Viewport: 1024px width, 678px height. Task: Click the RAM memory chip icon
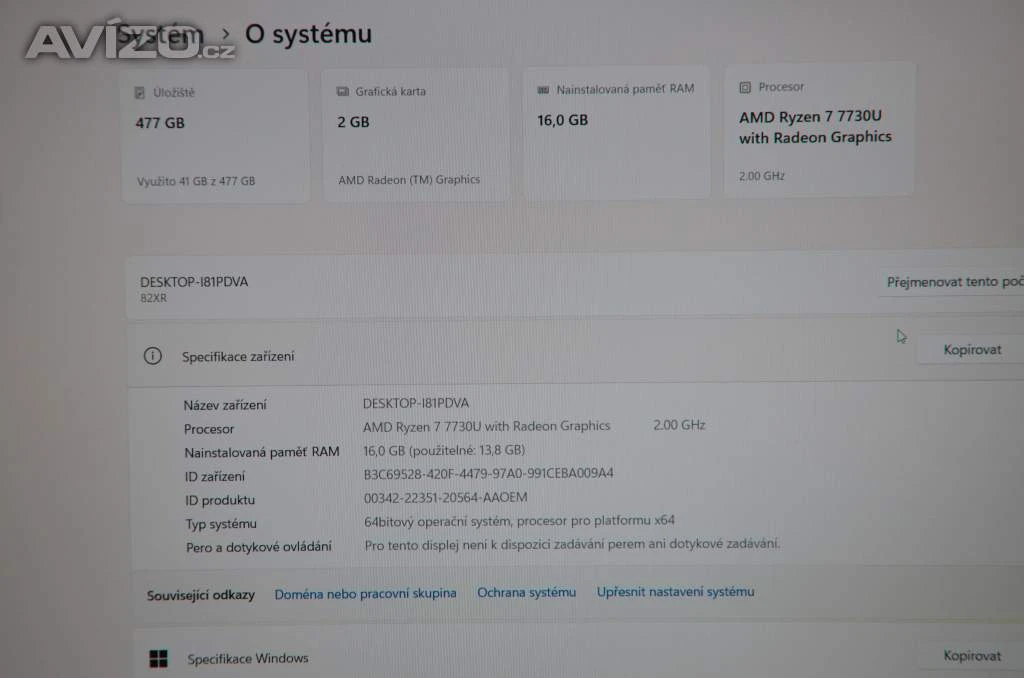coord(543,89)
